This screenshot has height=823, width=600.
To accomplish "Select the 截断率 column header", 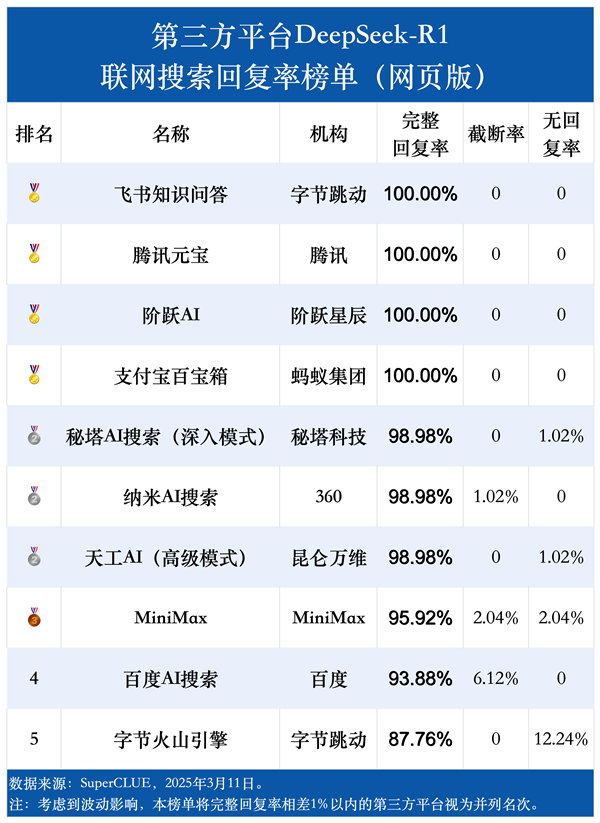I will [x=496, y=134].
